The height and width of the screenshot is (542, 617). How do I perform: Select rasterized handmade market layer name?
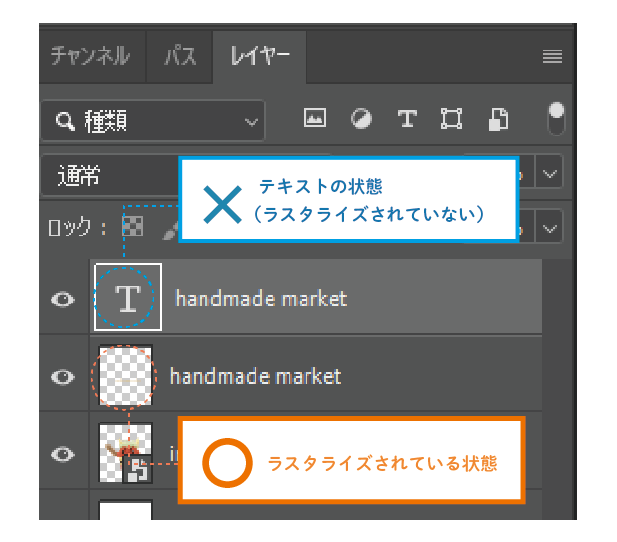click(255, 376)
